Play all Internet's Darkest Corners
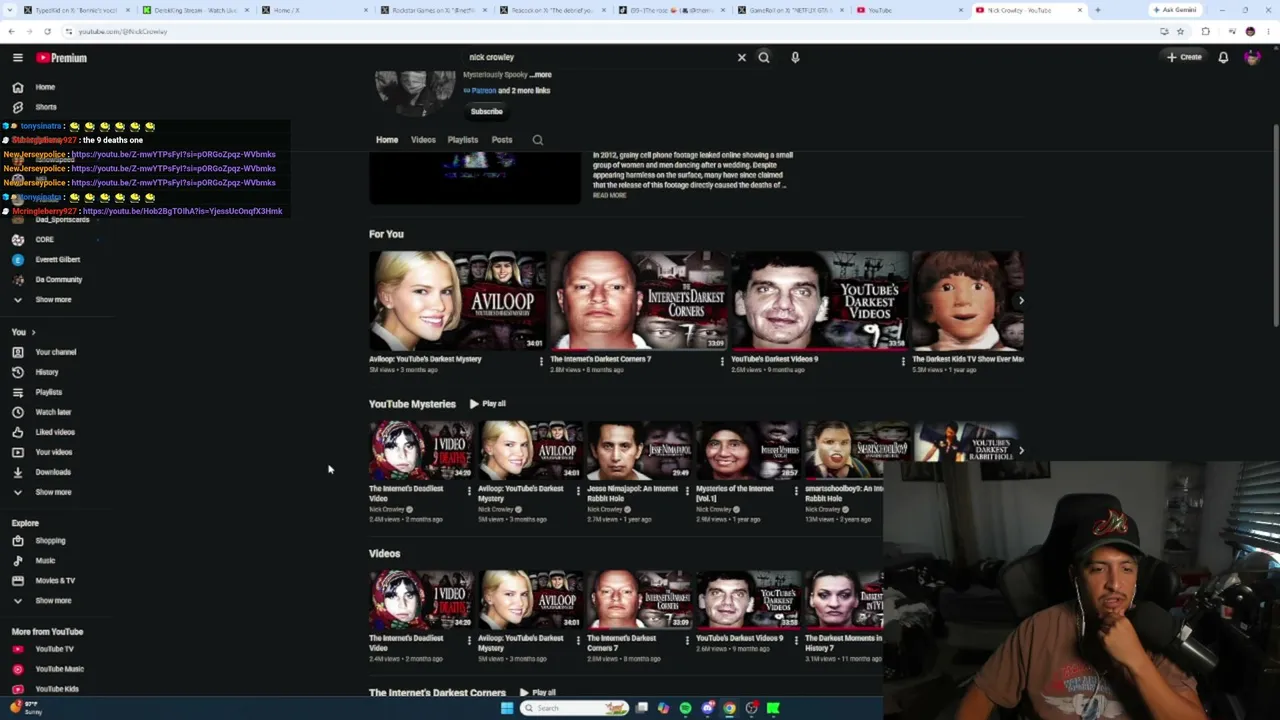This screenshot has width=1280, height=720. pos(538,692)
